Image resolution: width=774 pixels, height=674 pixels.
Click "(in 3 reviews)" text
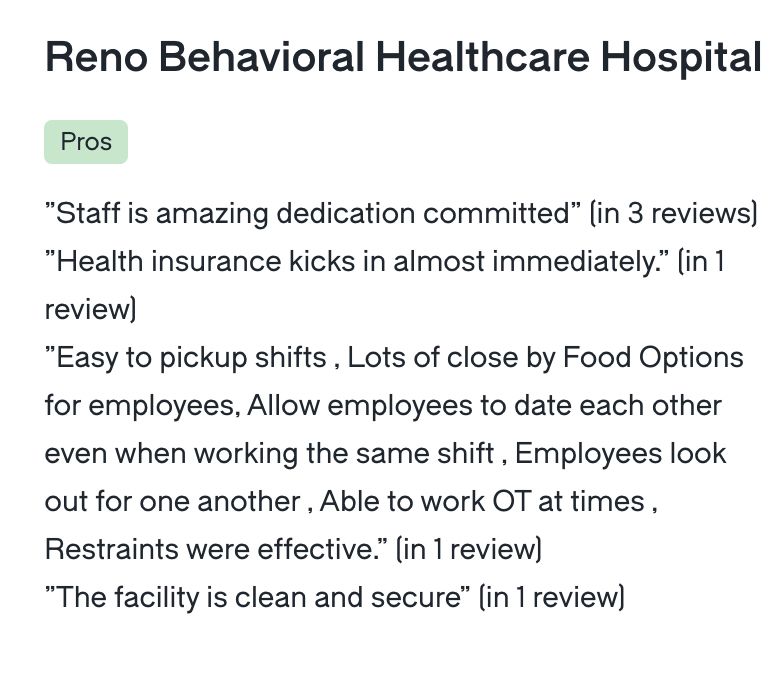(x=674, y=213)
